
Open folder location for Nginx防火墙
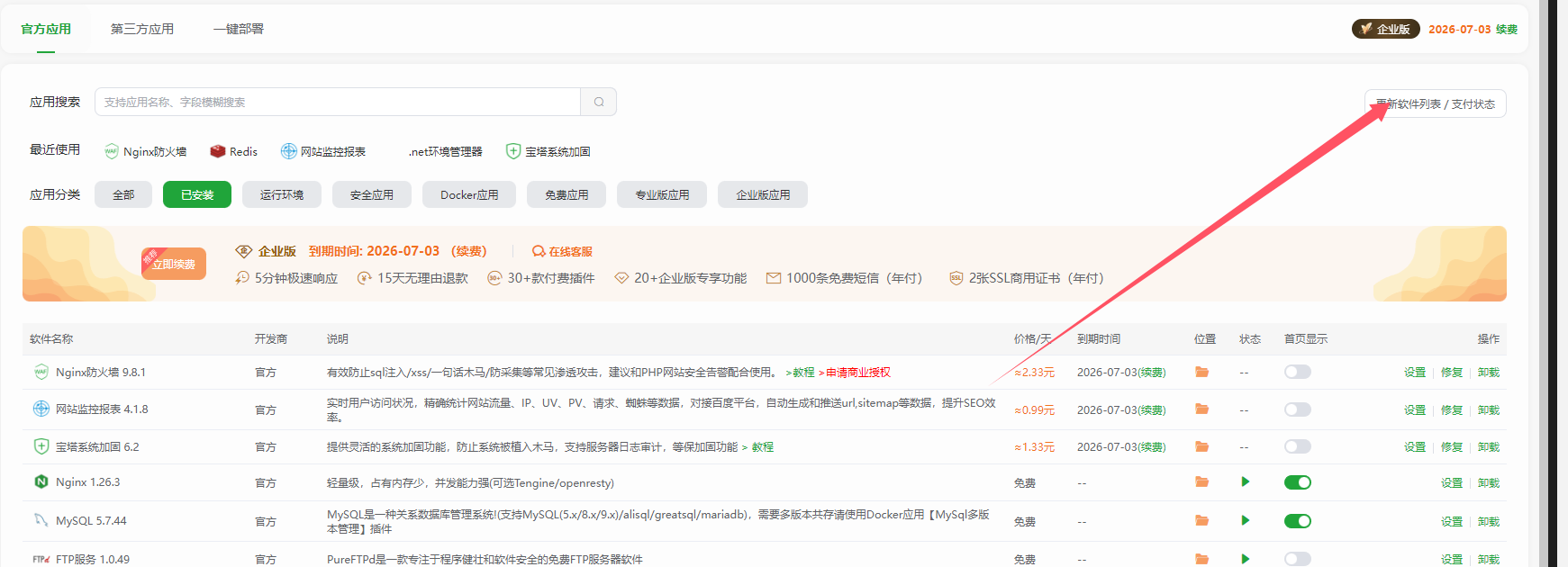(x=1201, y=372)
